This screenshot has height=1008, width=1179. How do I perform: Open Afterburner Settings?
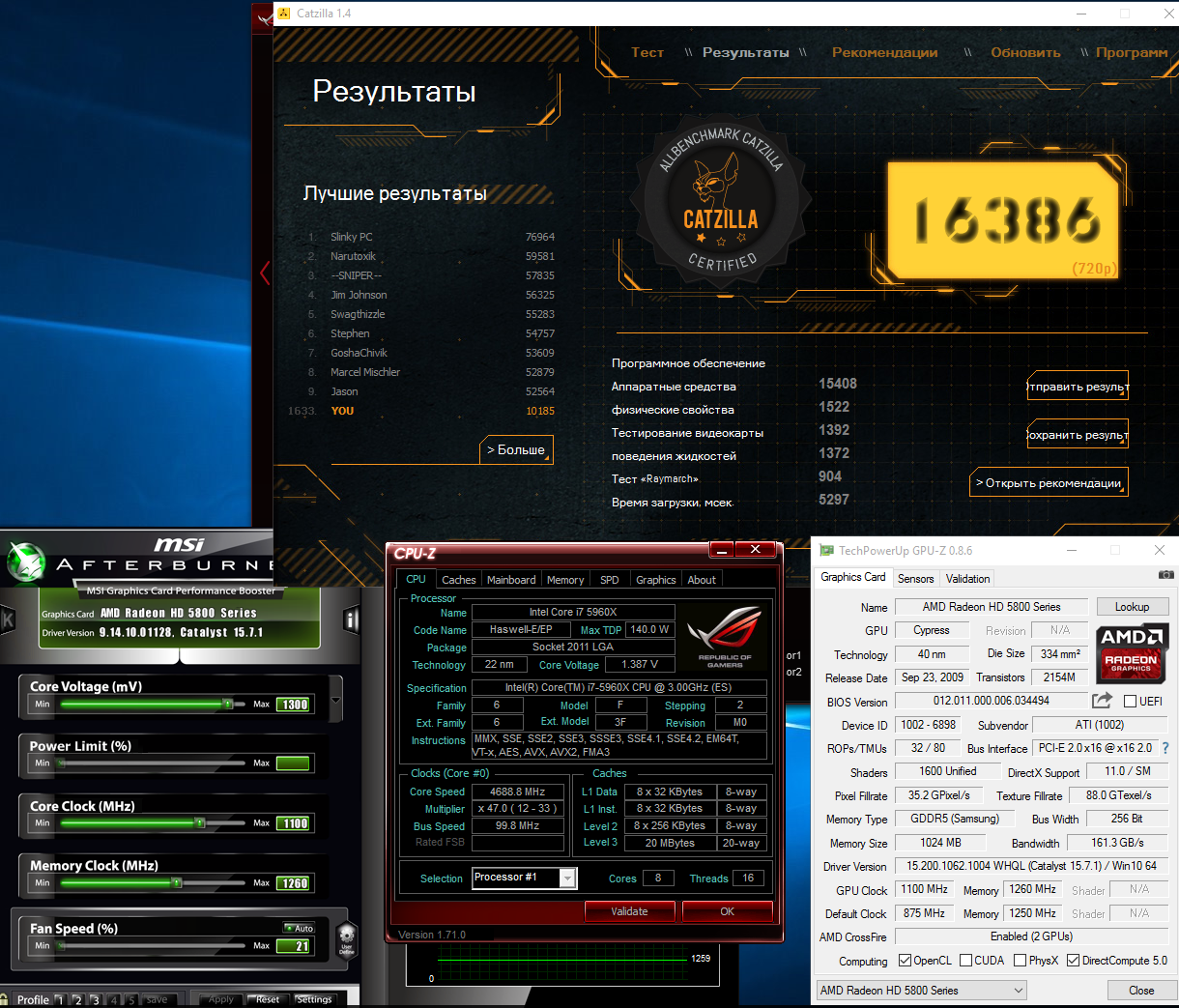tap(313, 999)
